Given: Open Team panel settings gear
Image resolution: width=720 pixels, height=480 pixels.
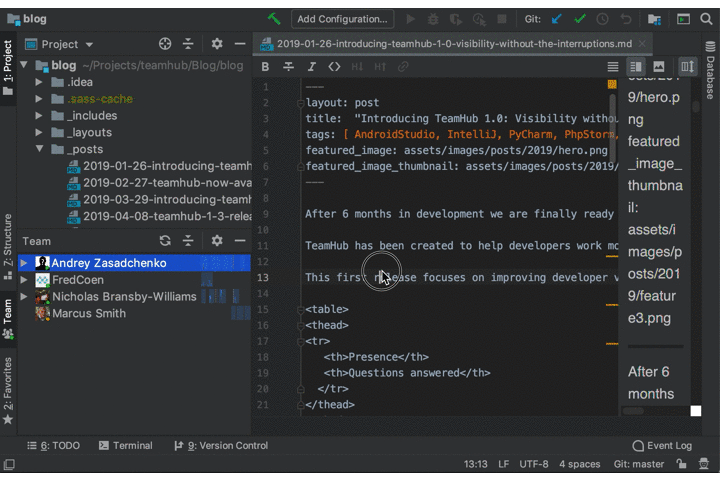Looking at the screenshot, I should (217, 240).
